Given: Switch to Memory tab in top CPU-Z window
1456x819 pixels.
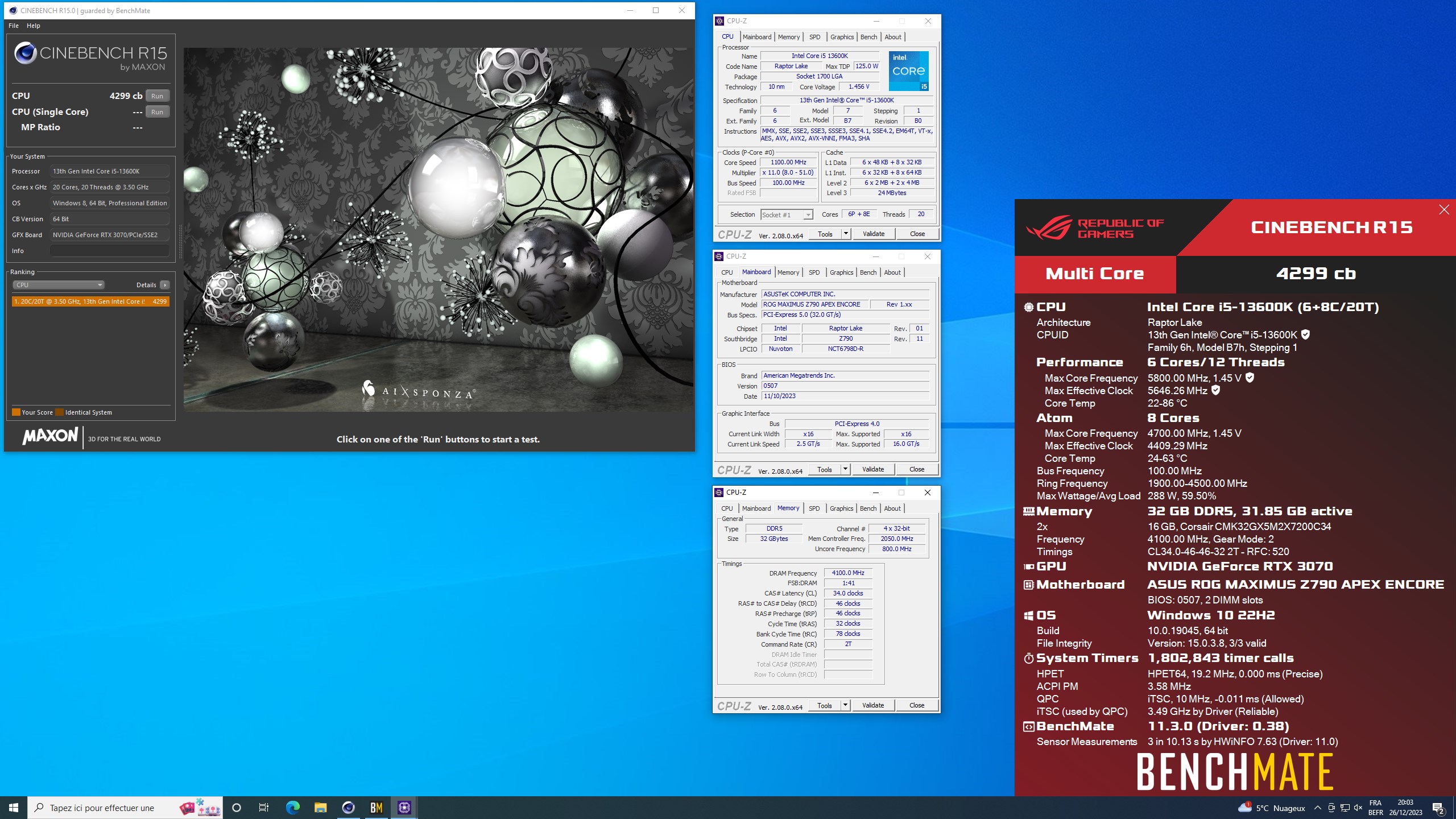Looking at the screenshot, I should (x=789, y=37).
